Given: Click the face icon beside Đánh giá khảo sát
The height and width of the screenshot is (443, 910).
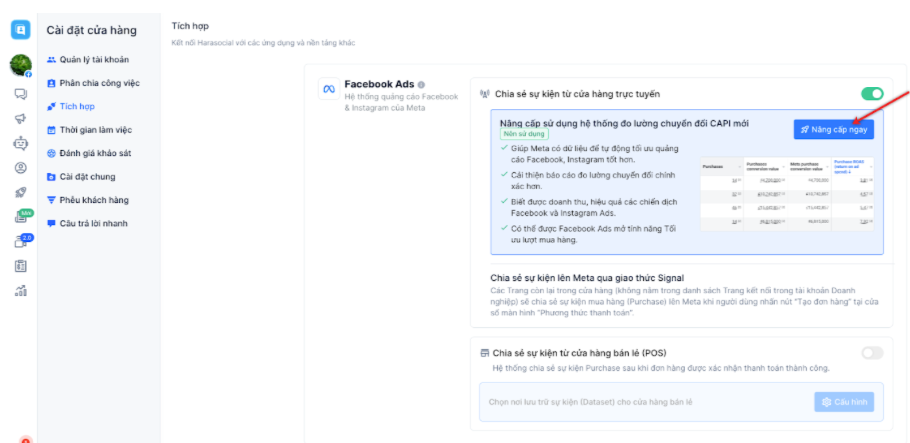Looking at the screenshot, I should point(51,153).
